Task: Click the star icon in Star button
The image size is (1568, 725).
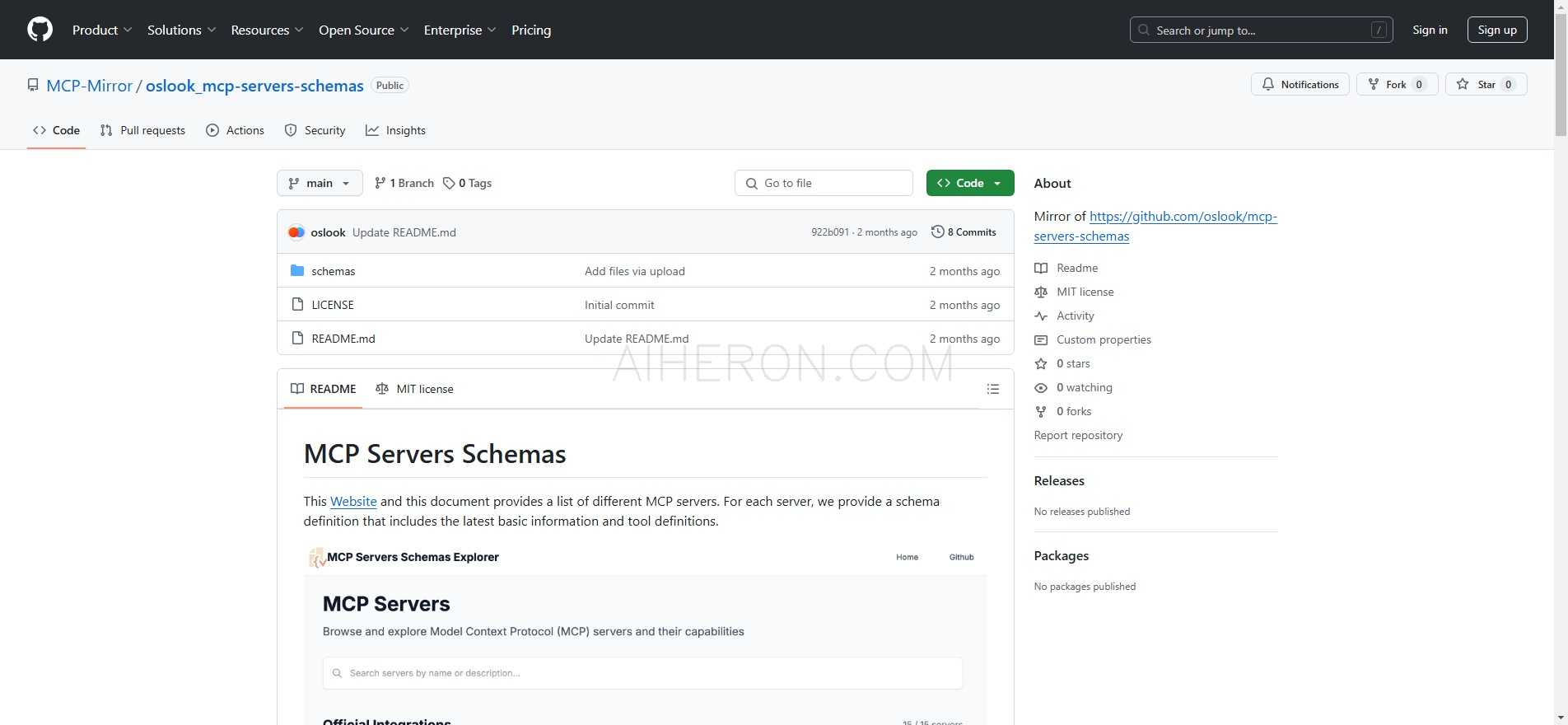Action: (x=1463, y=84)
